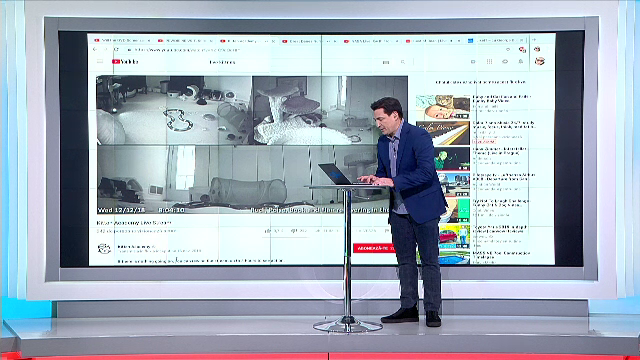The width and height of the screenshot is (640, 360).
Task: Click the YouTube logo
Action: pos(125,62)
